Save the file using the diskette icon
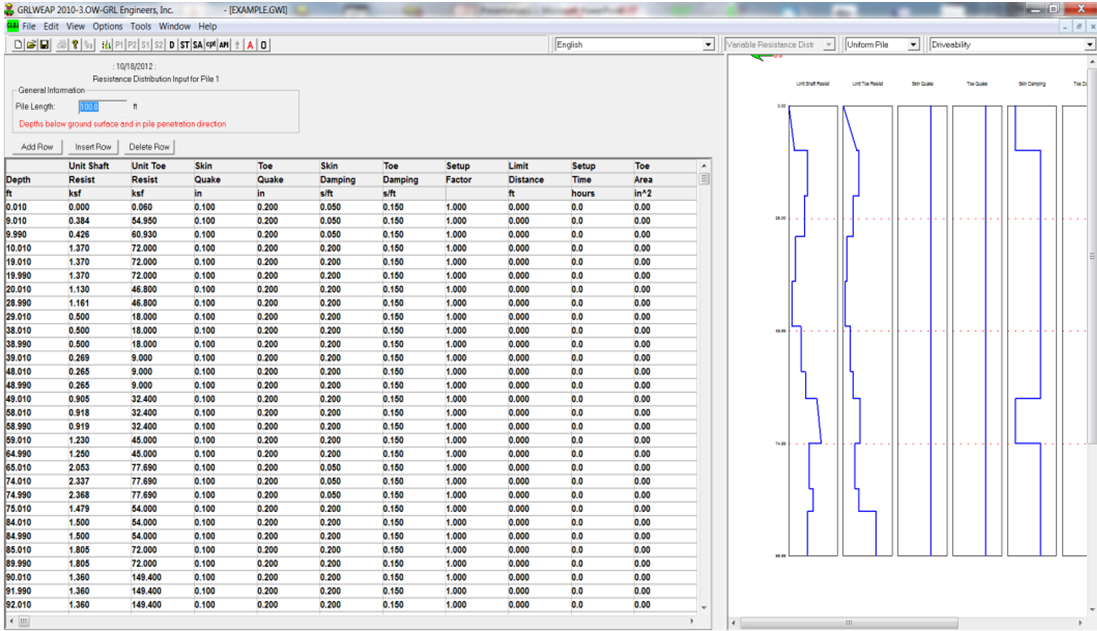1097x631 pixels. click(44, 45)
